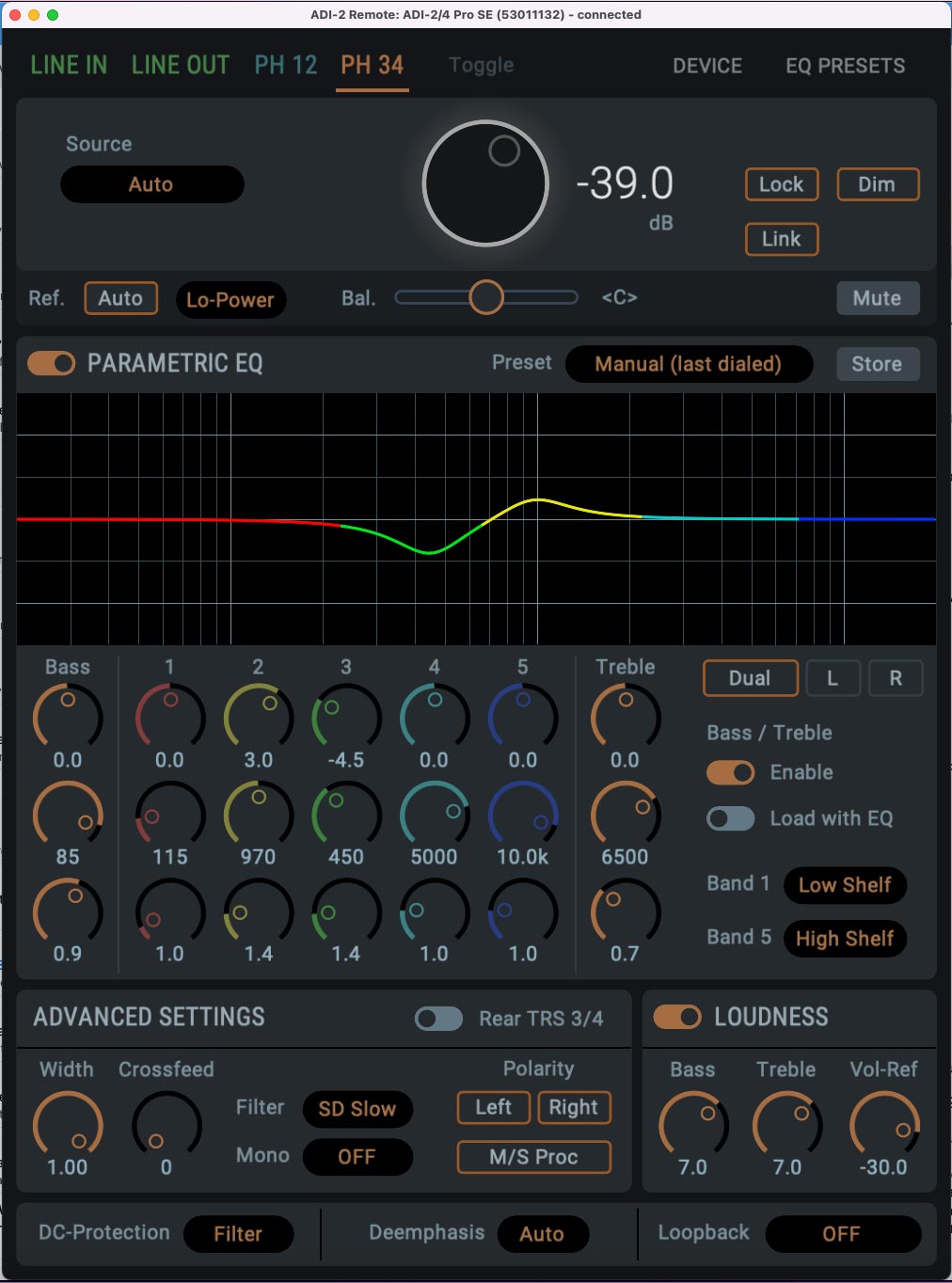Click the Treble Q knob at 0.7

626,912
